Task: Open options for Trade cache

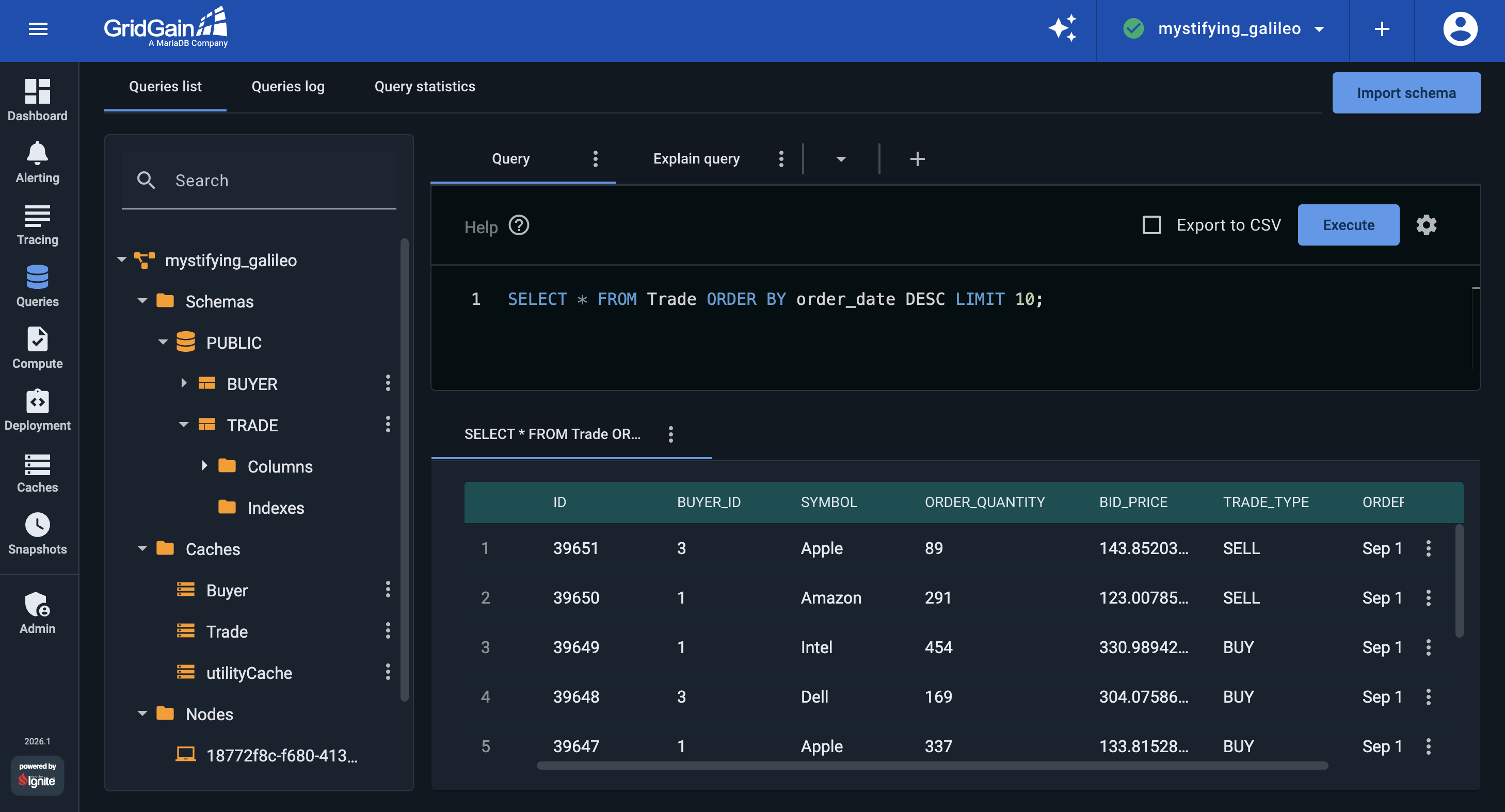Action: [x=388, y=631]
